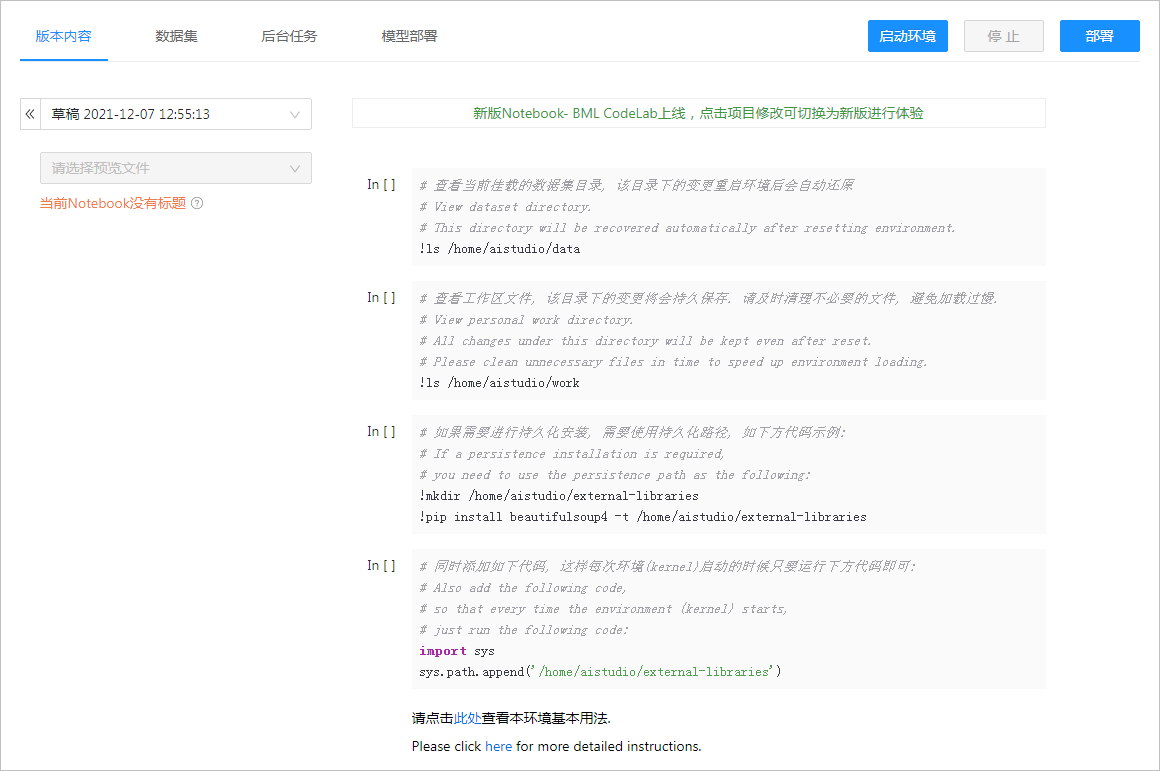Click the "here" link for detailed instructions
Image resolution: width=1160 pixels, height=771 pixels.
(499, 747)
